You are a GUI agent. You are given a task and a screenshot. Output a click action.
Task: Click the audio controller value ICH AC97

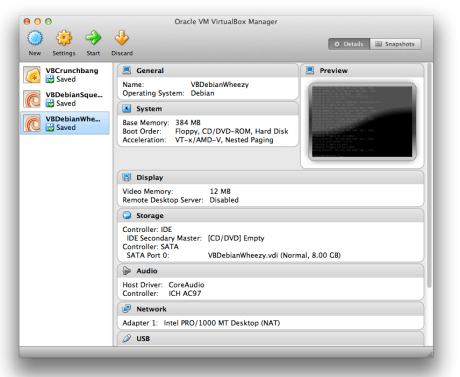185,294
